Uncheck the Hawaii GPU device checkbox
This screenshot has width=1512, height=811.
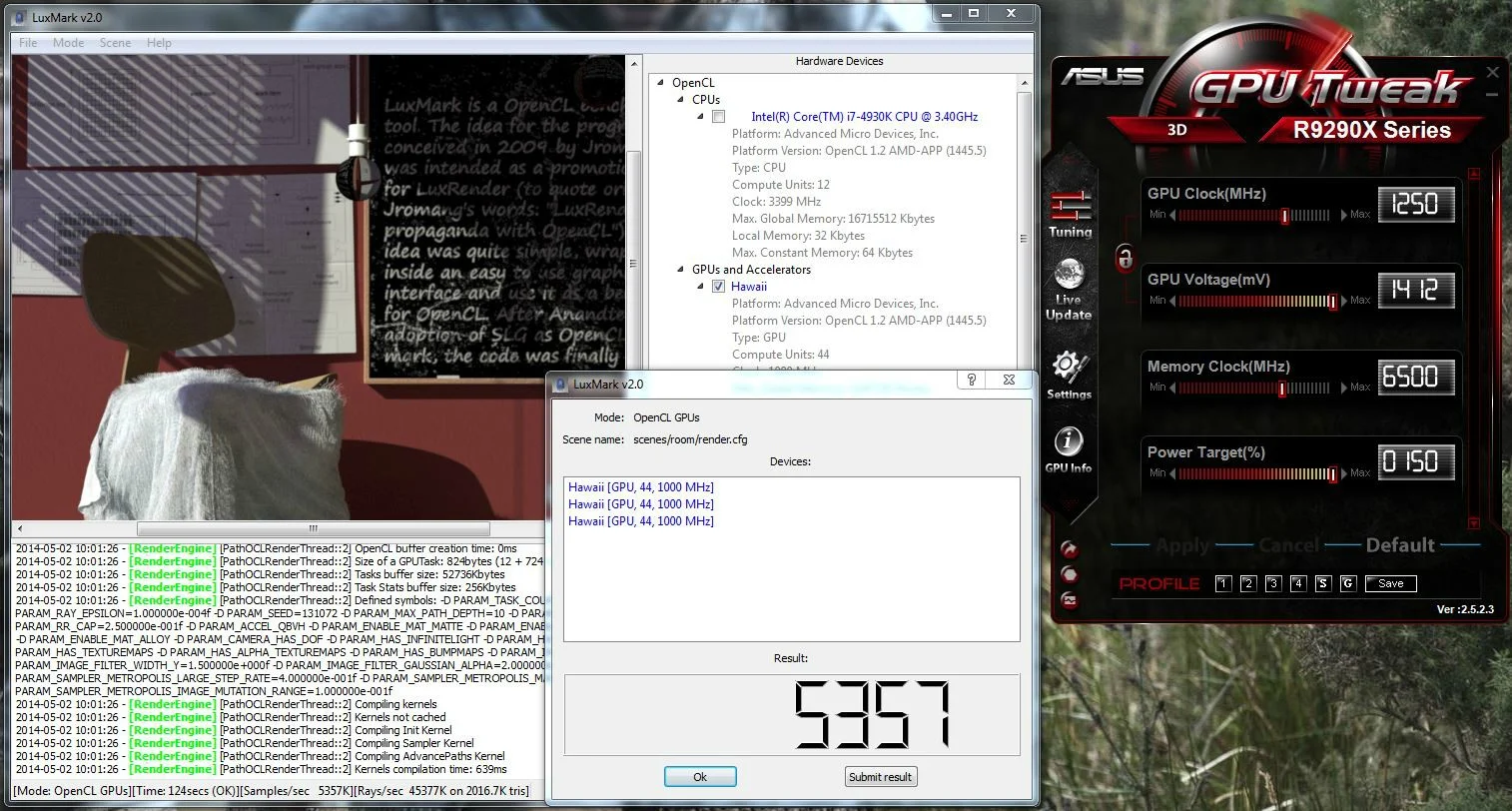718,287
